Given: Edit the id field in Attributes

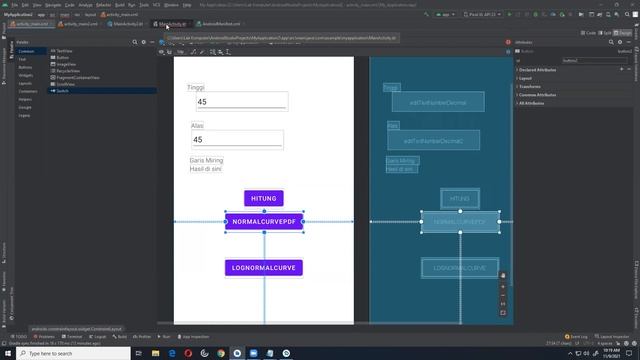Looking at the screenshot, I should click(x=595, y=60).
